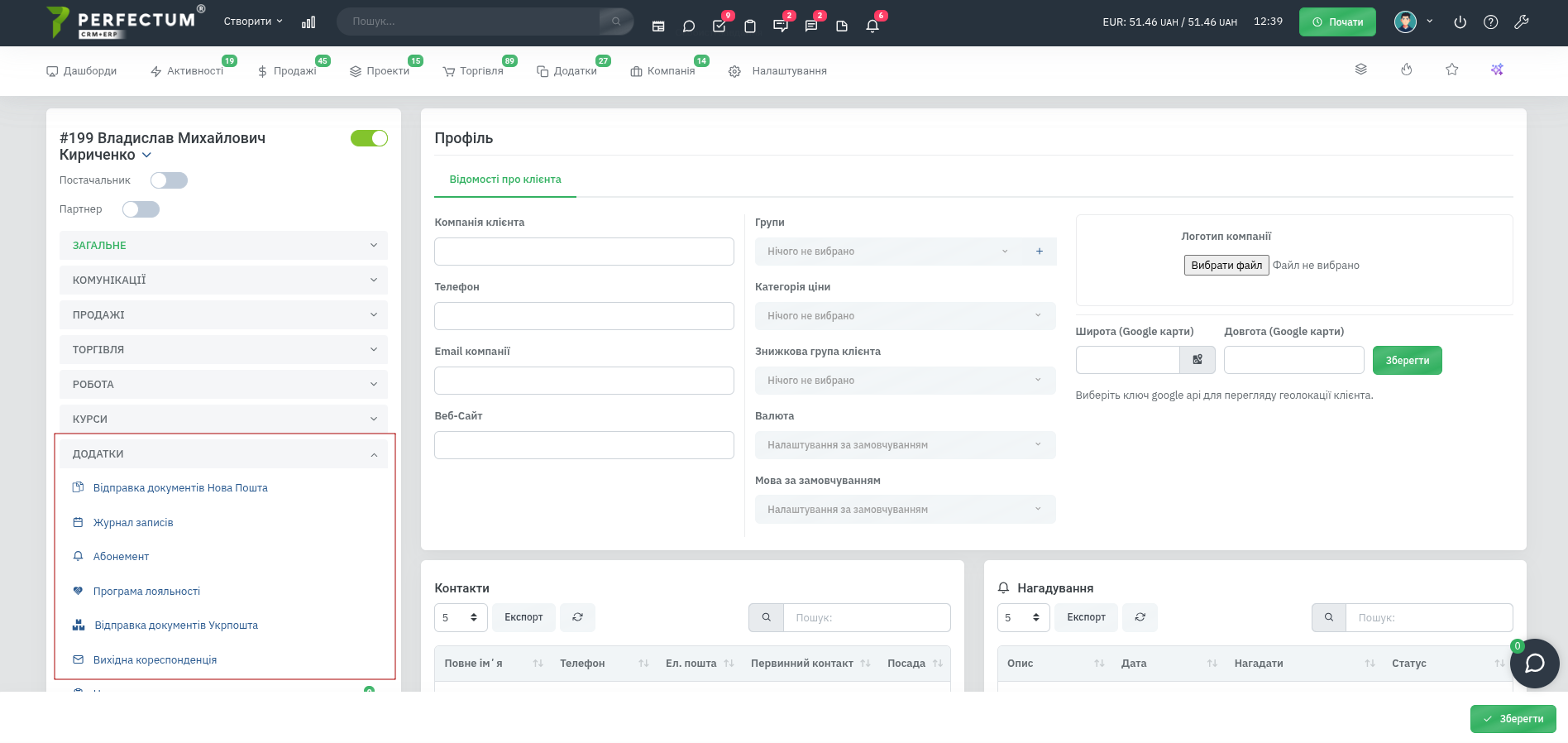The height and width of the screenshot is (743, 1568).
Task: Refresh the Контакти table
Action: [577, 617]
